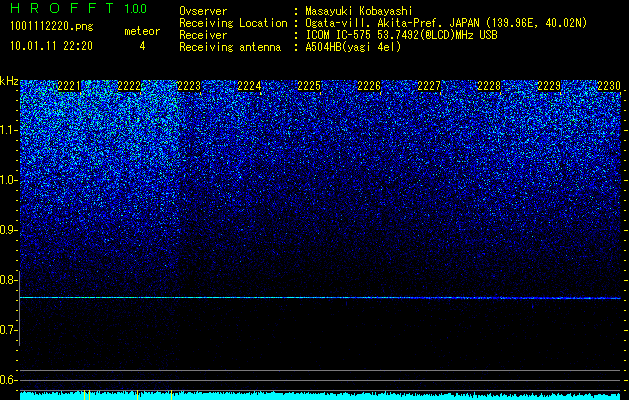The height and width of the screenshot is (400, 629).
Task: Click the 0.8 kHz axis label
Action: [8, 280]
